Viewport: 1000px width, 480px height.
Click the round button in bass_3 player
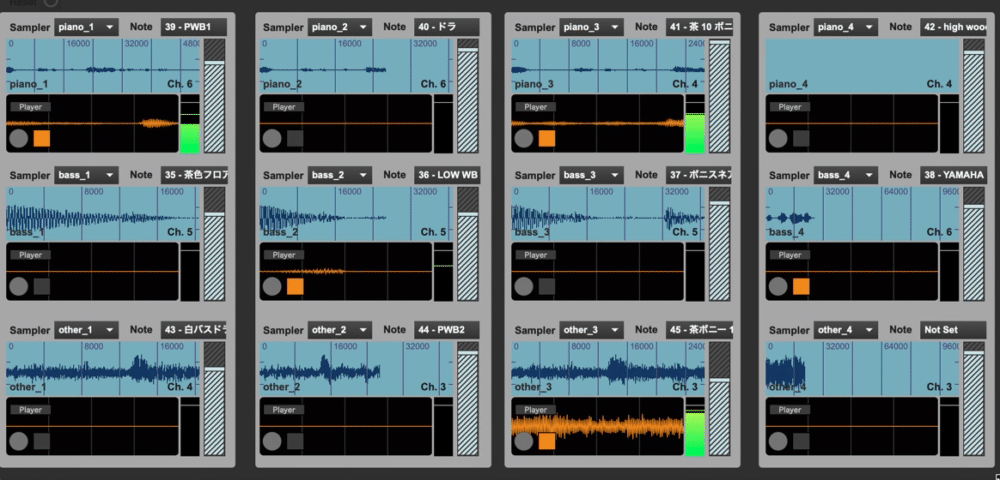point(523,287)
